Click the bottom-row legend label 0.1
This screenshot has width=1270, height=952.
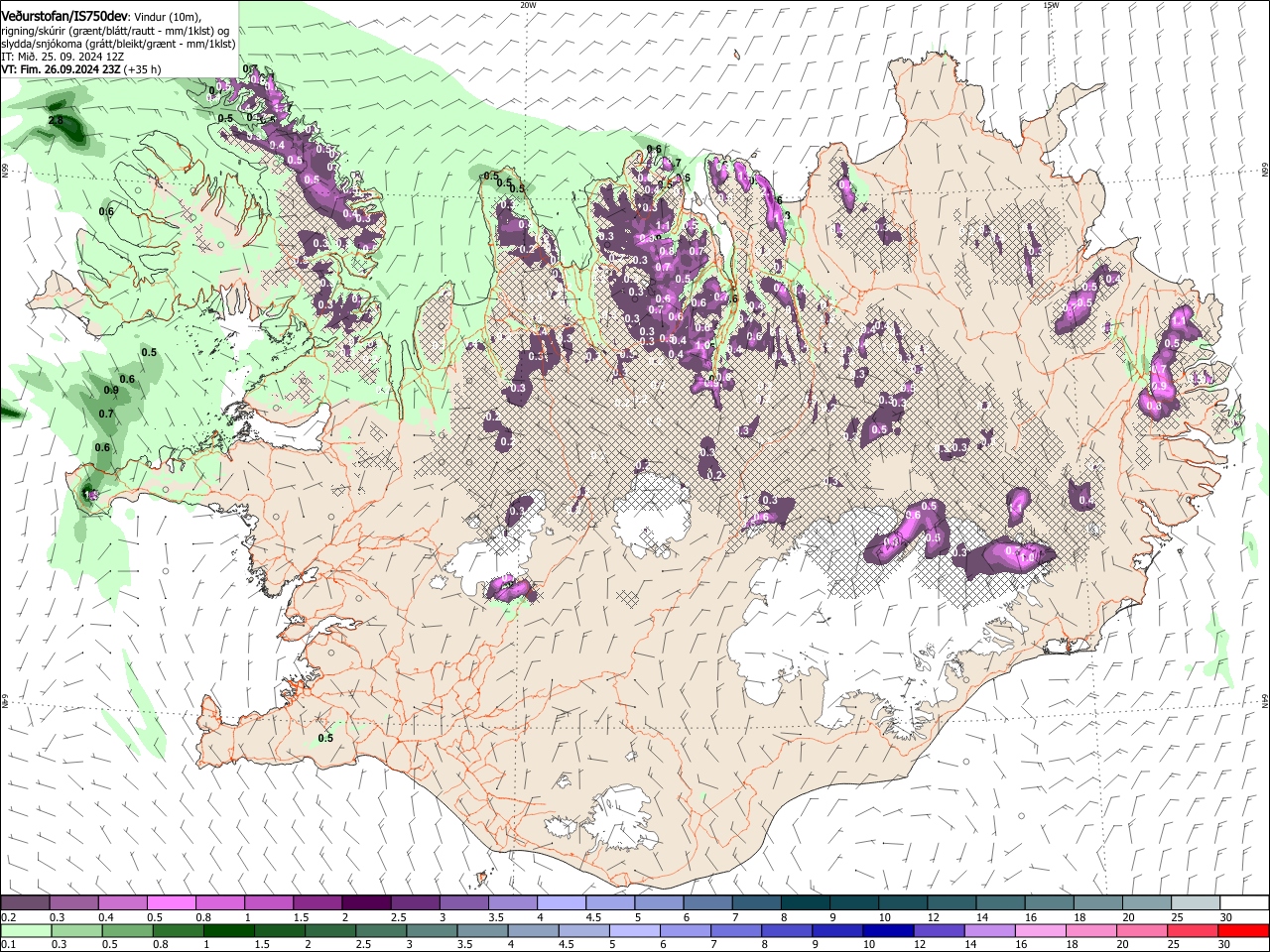8,945
